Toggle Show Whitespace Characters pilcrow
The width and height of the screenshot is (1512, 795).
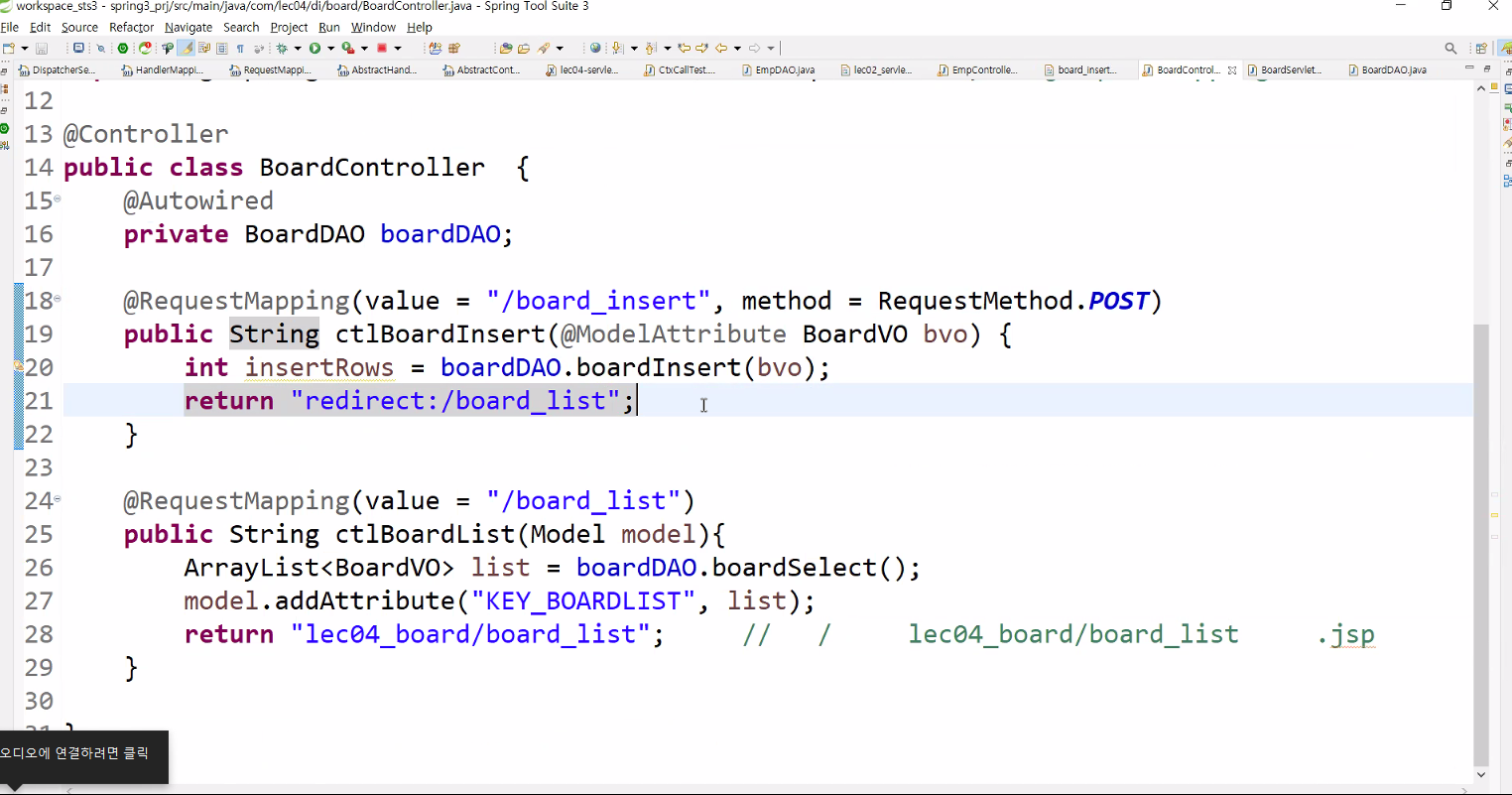pyautogui.click(x=240, y=48)
